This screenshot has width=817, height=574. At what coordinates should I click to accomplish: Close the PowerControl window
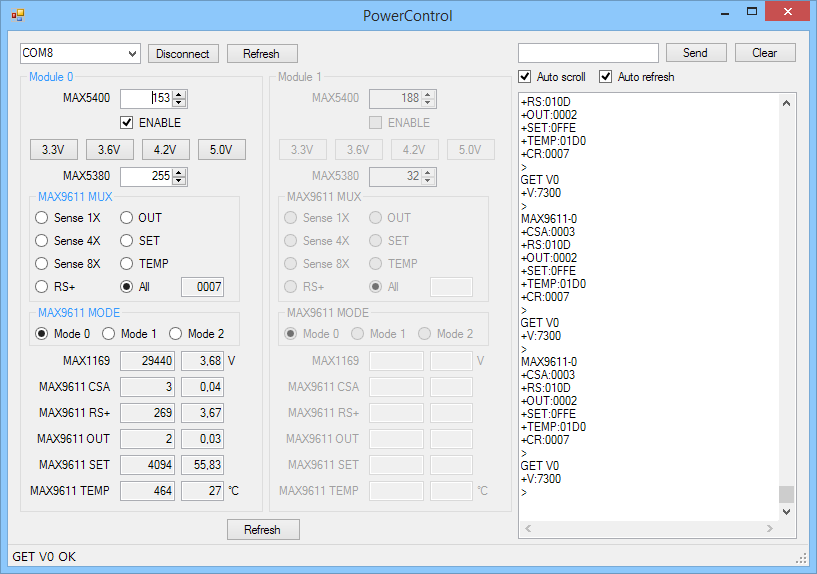pos(788,11)
